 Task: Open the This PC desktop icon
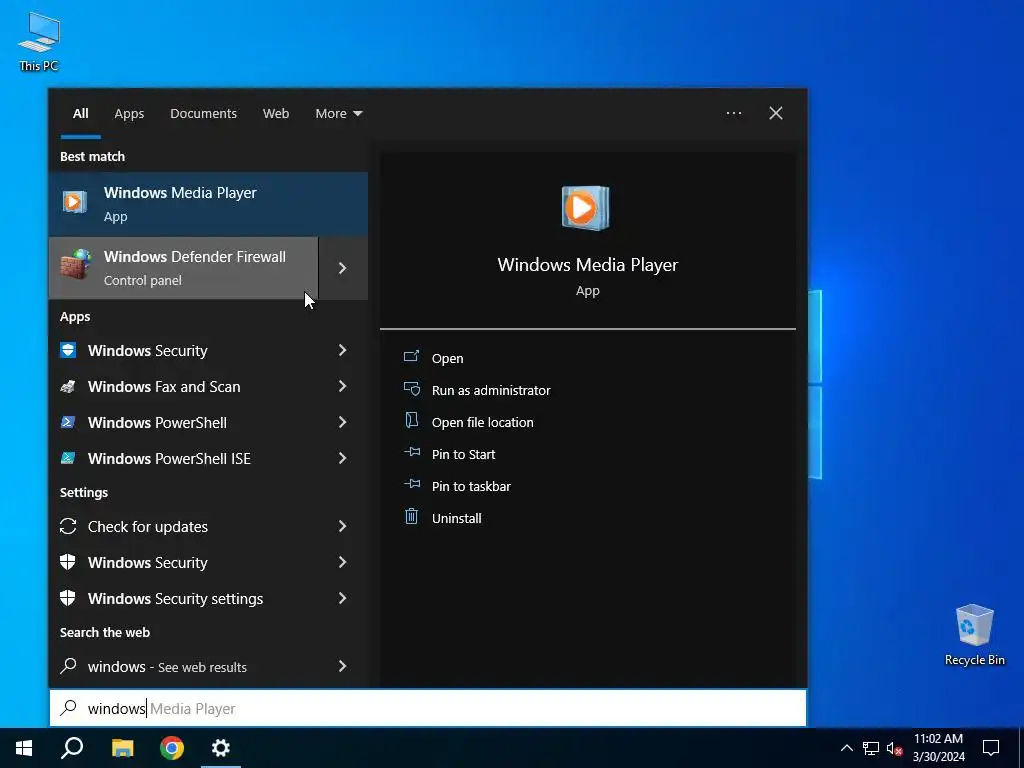click(x=39, y=41)
